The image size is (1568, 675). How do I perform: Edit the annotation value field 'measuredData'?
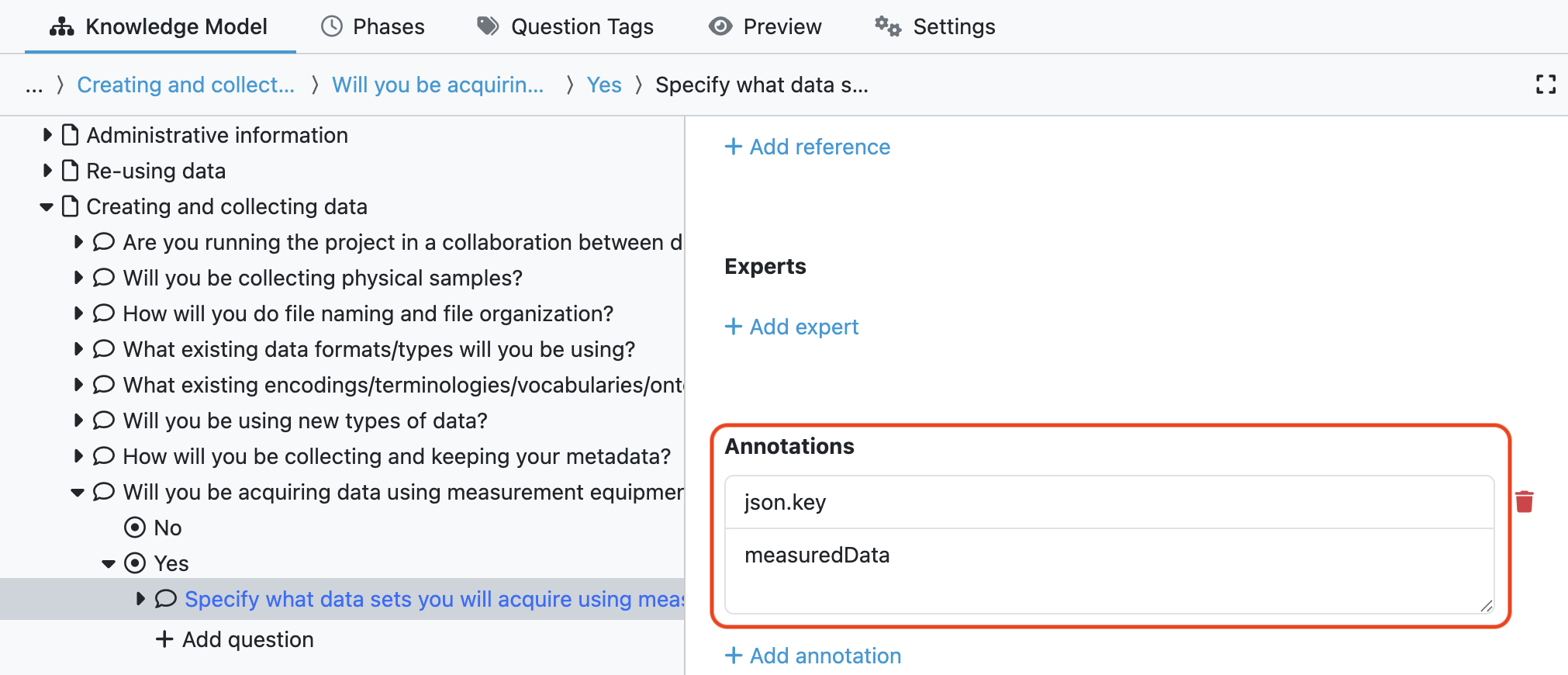click(x=1110, y=571)
